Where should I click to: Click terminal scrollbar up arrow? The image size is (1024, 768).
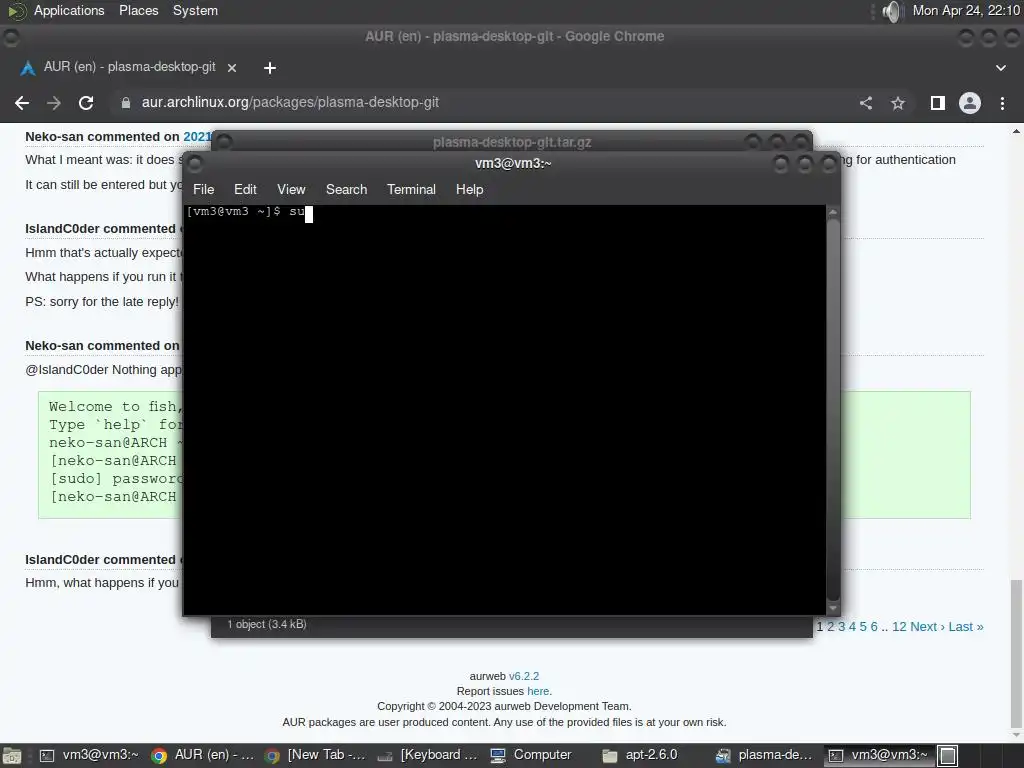[833, 212]
